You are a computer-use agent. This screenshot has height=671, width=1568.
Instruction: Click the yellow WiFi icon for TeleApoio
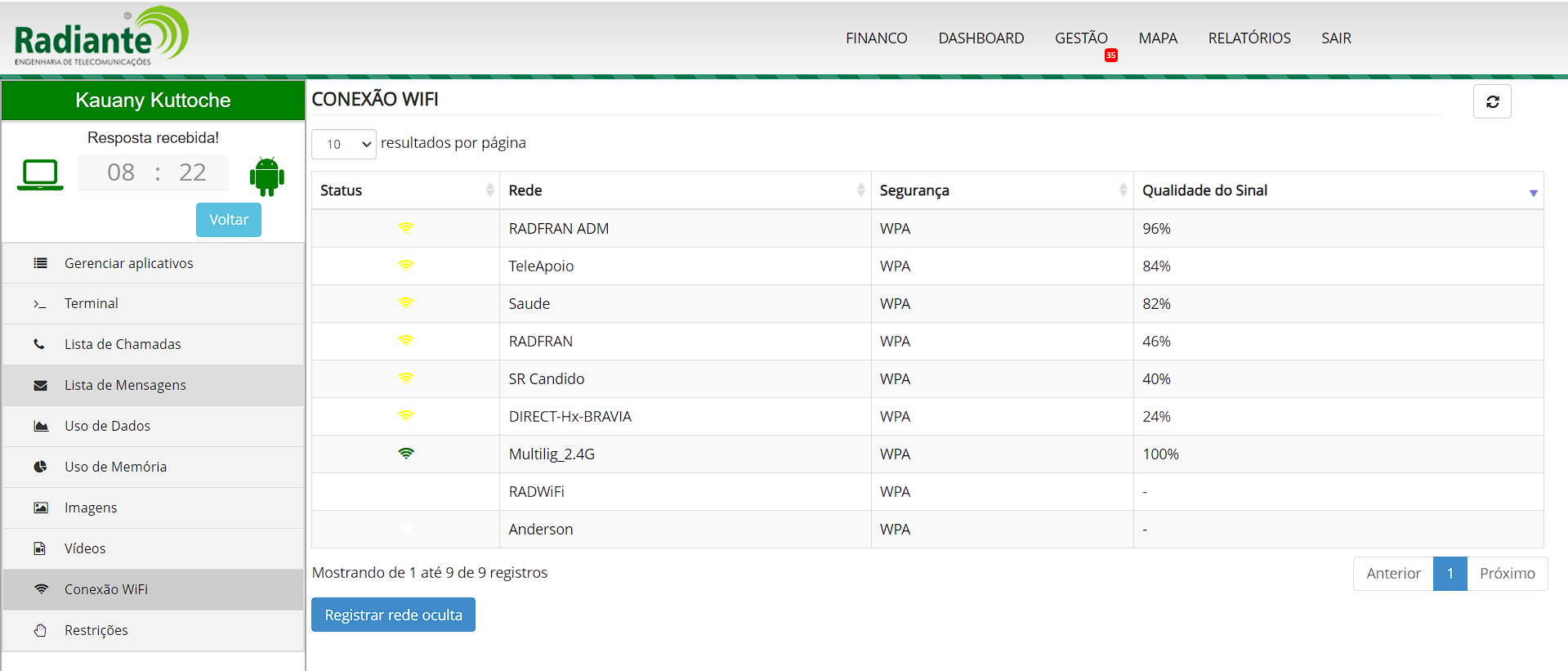click(x=406, y=266)
